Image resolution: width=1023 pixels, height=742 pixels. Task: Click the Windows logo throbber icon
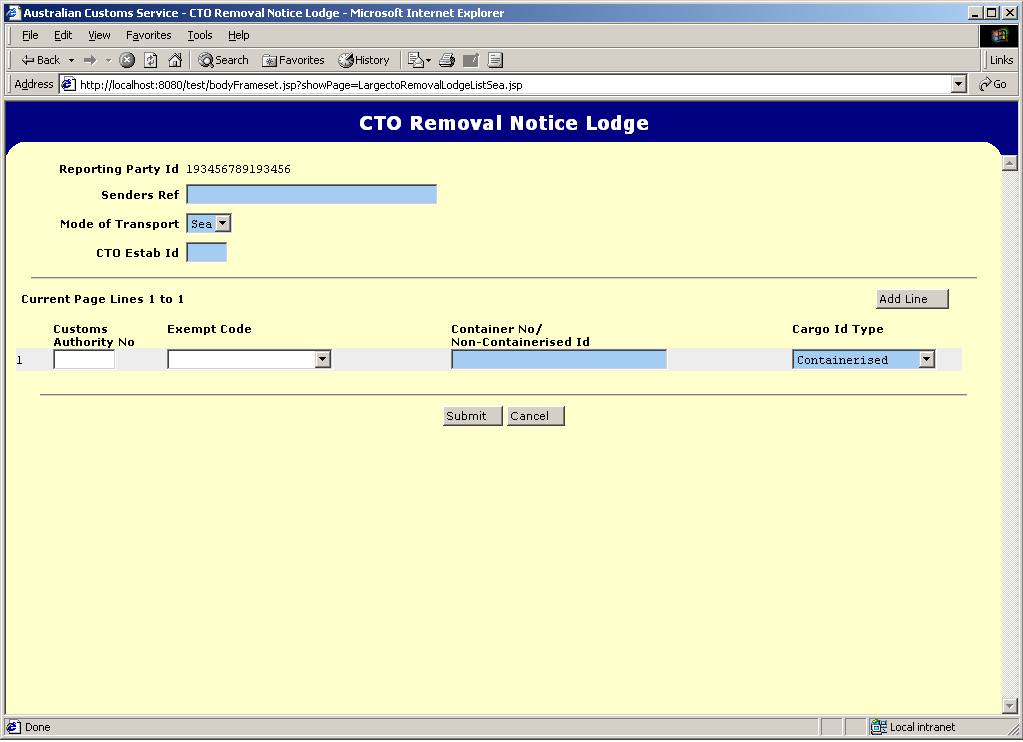click(x=998, y=35)
